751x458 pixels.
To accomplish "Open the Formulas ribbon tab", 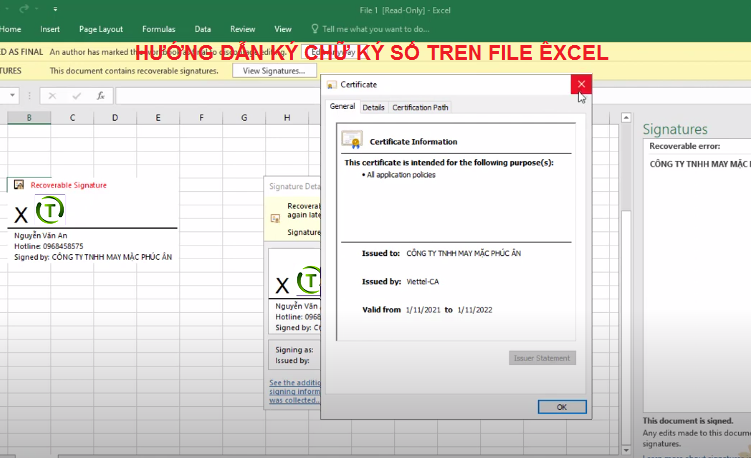I will coord(159,29).
